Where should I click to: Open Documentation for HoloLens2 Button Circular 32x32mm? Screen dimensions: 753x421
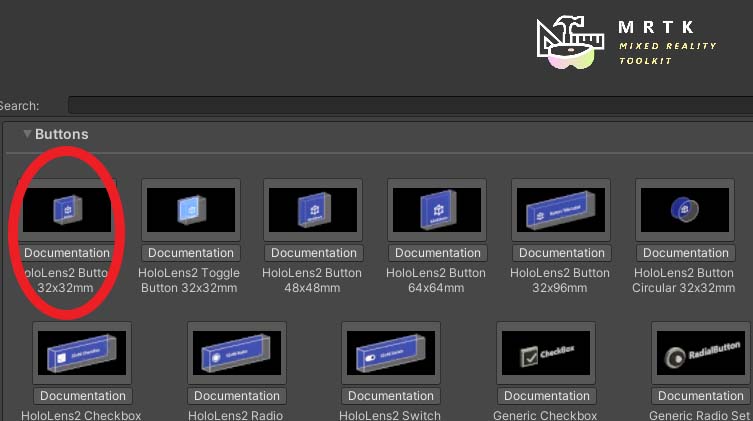685,253
